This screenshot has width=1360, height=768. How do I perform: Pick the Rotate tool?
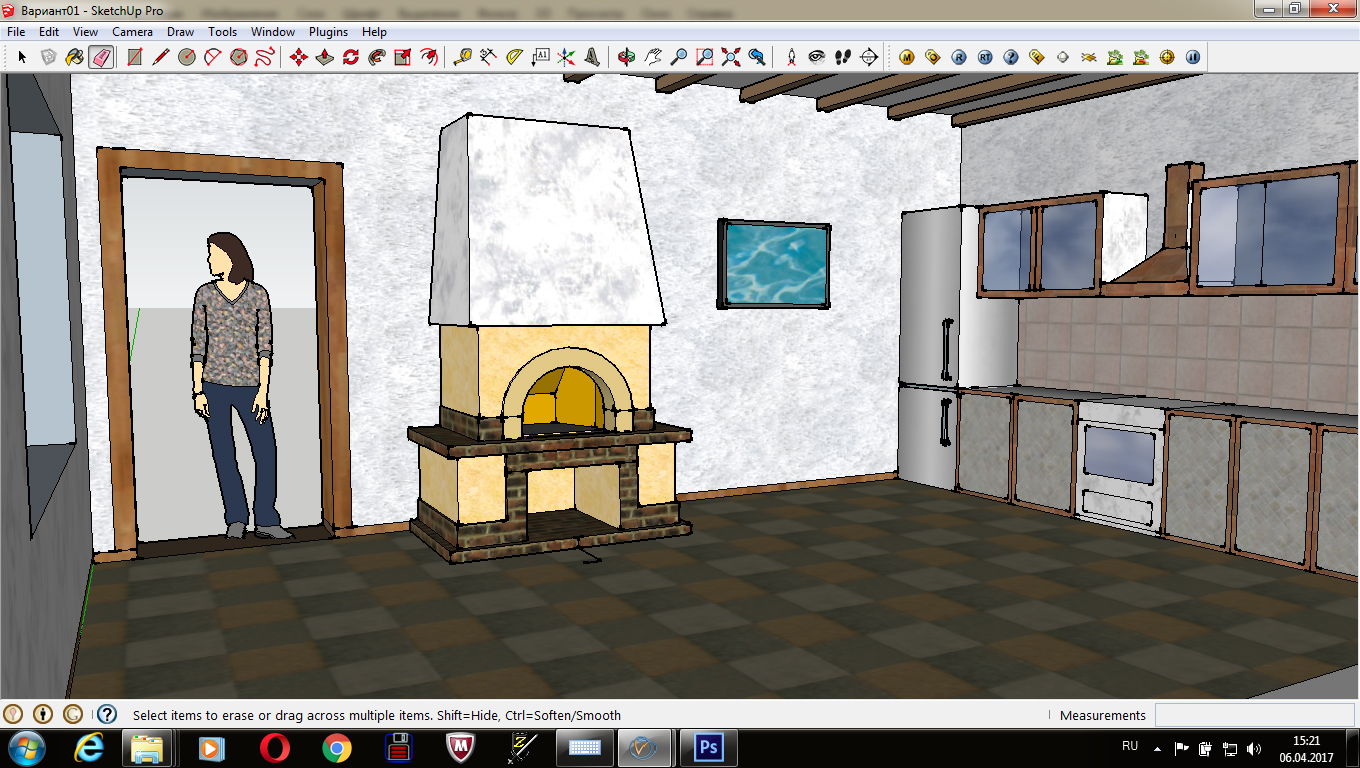click(x=350, y=57)
